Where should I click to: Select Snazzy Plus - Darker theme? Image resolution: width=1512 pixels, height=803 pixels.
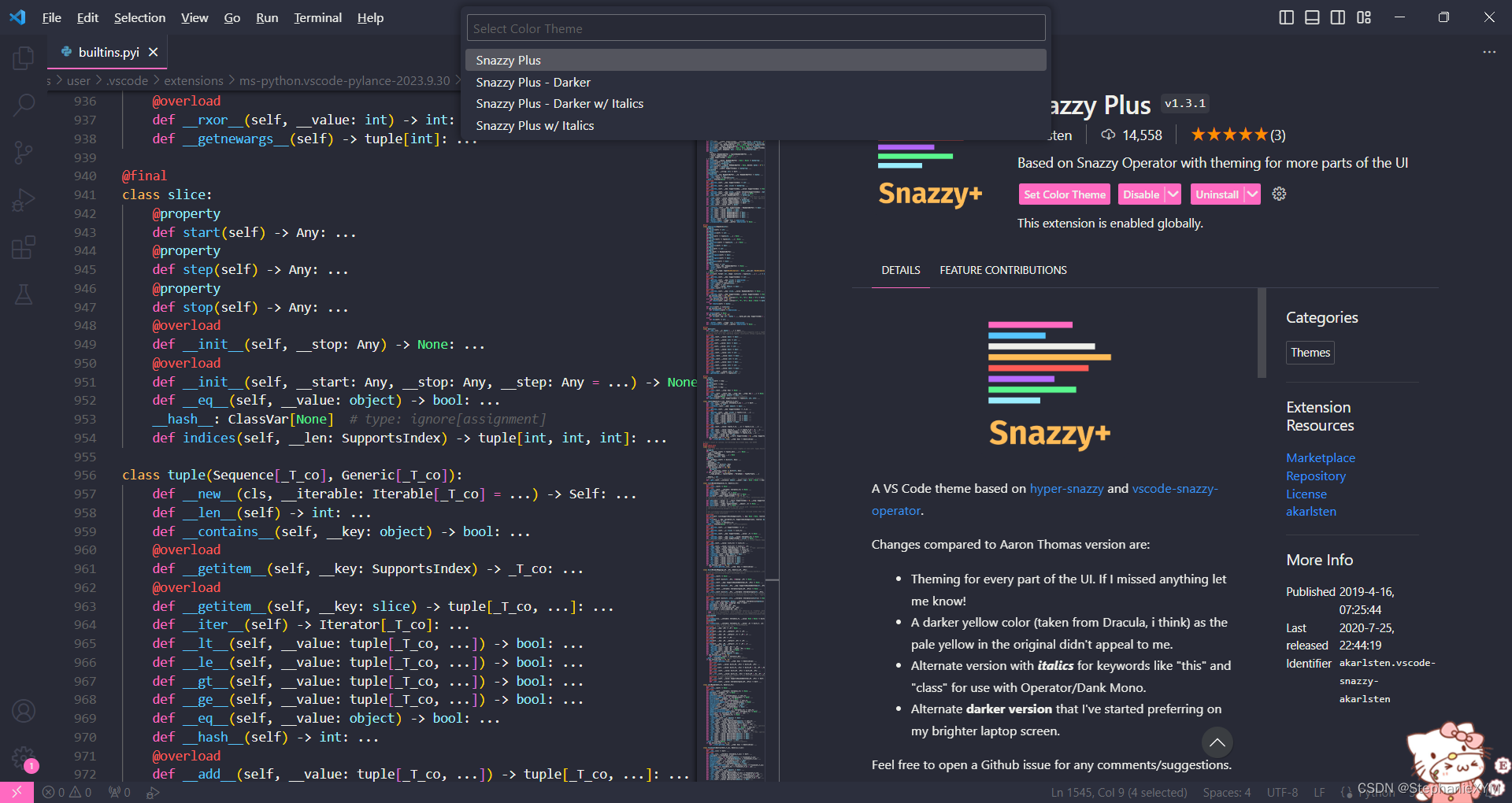click(756, 82)
